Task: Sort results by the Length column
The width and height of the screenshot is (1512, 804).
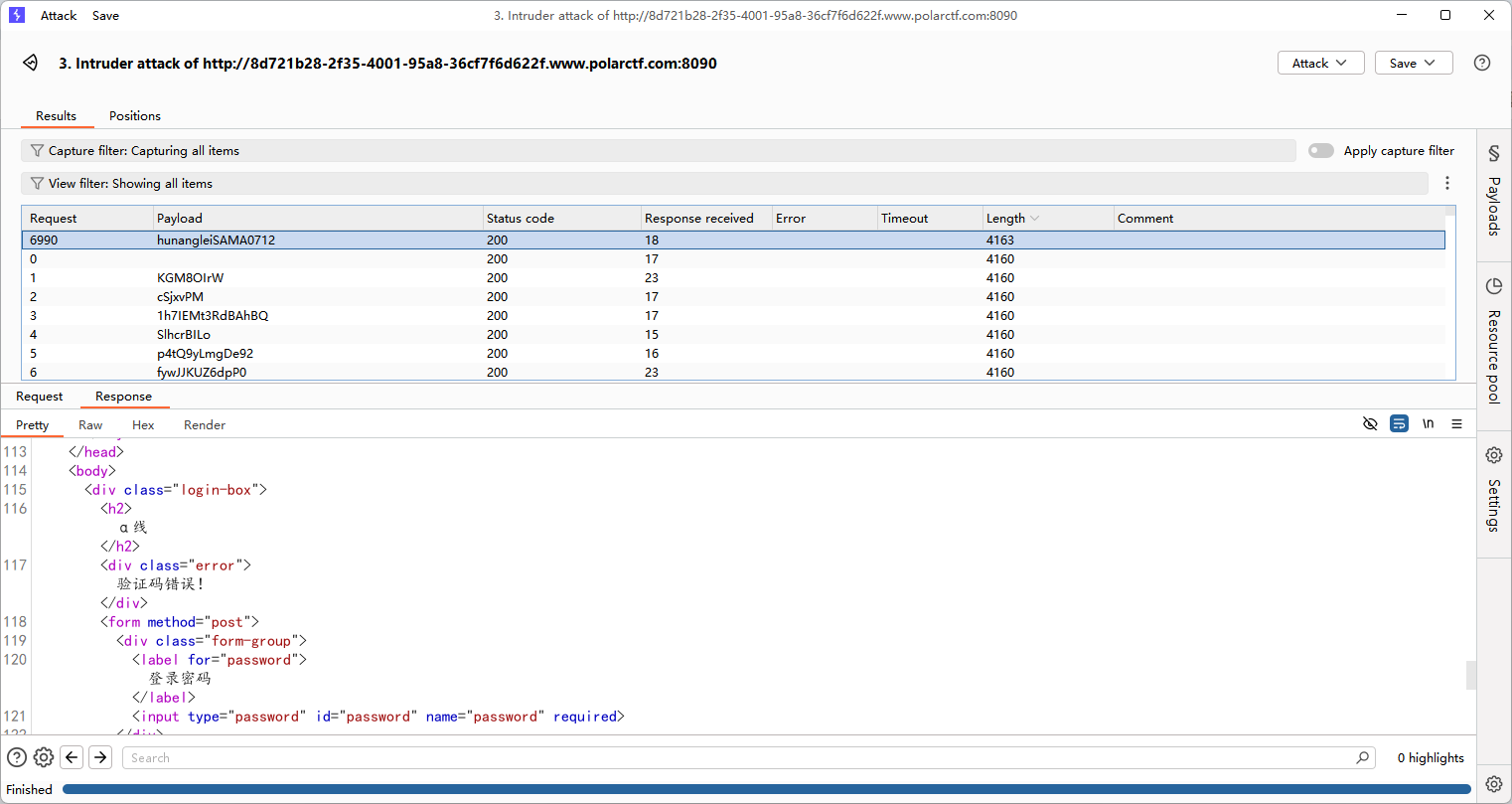Action: click(x=1005, y=219)
